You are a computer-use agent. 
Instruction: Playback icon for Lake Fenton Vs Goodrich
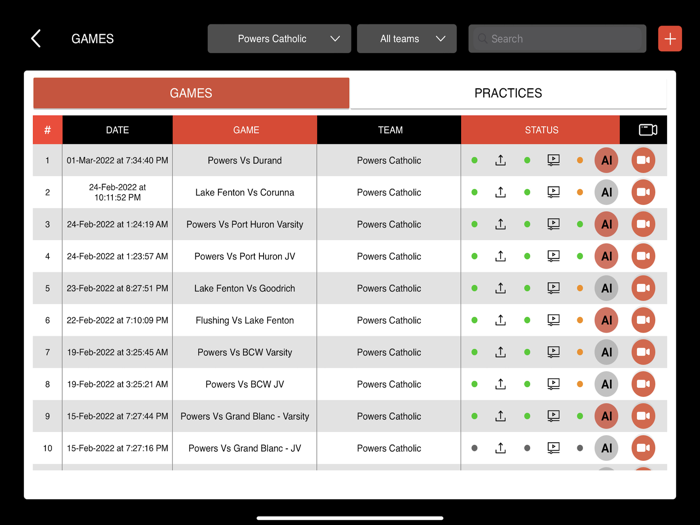pos(554,288)
